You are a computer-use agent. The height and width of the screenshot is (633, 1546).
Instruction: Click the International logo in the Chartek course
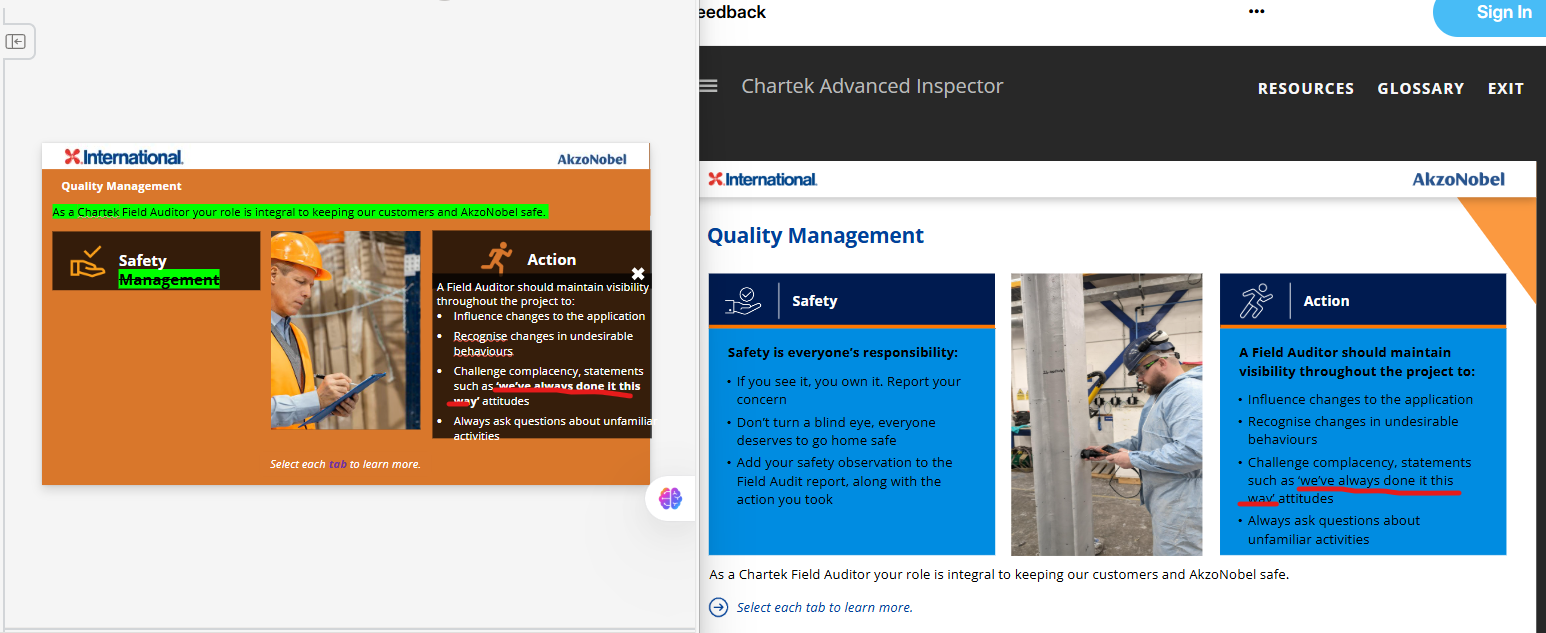point(763,179)
